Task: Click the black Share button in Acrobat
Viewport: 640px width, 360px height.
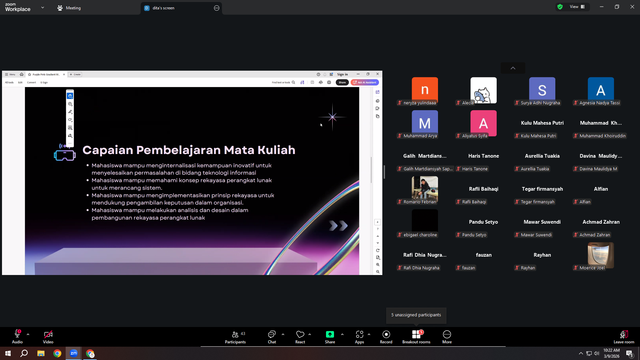Action: tap(342, 82)
